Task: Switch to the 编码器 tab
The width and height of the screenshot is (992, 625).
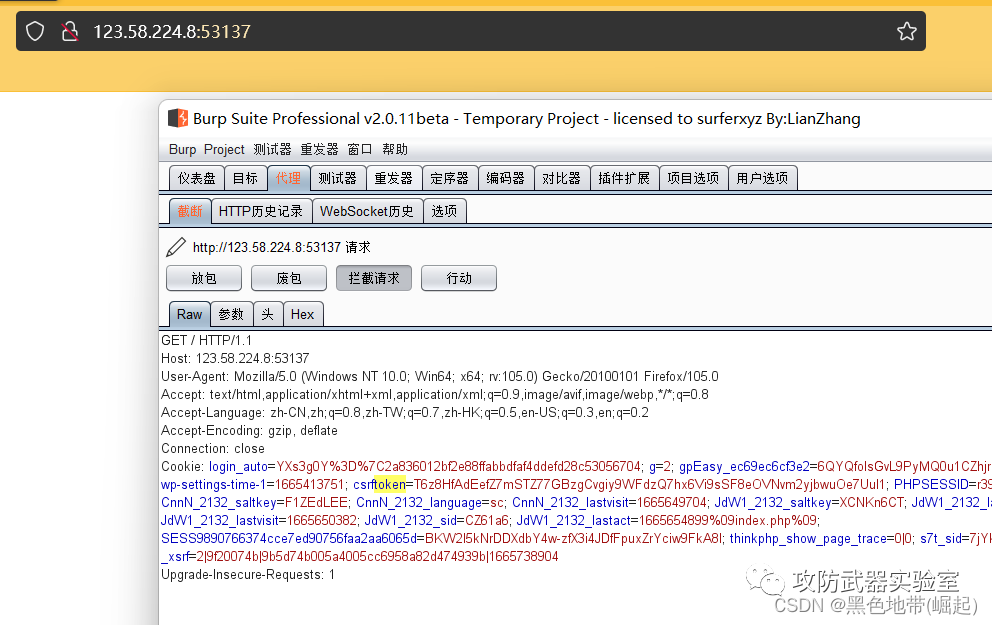Action: (505, 178)
